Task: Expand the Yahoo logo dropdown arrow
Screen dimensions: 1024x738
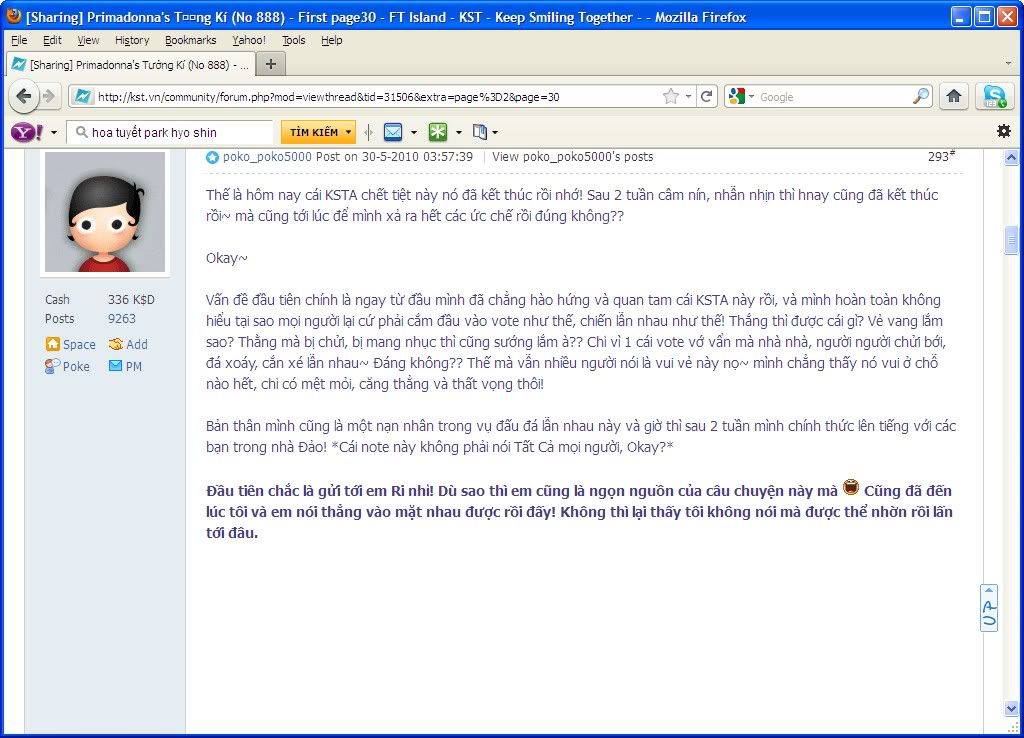Action: (x=54, y=133)
